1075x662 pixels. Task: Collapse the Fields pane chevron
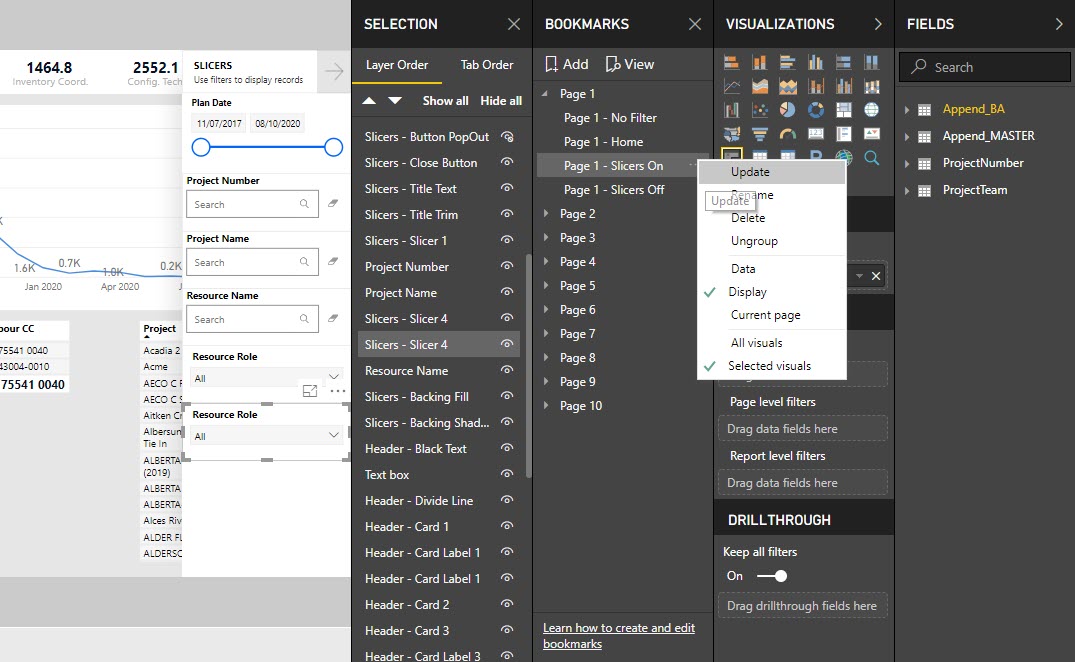point(1059,24)
